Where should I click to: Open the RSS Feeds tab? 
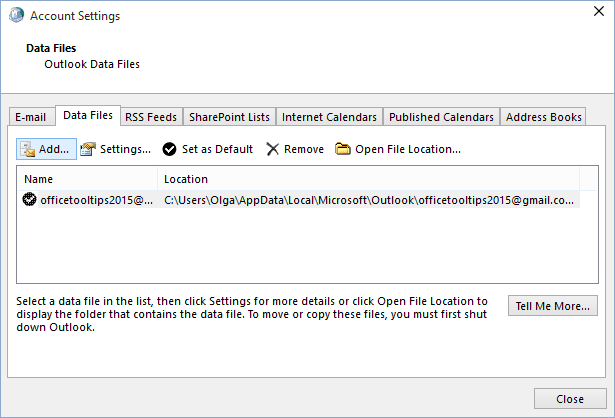point(151,117)
